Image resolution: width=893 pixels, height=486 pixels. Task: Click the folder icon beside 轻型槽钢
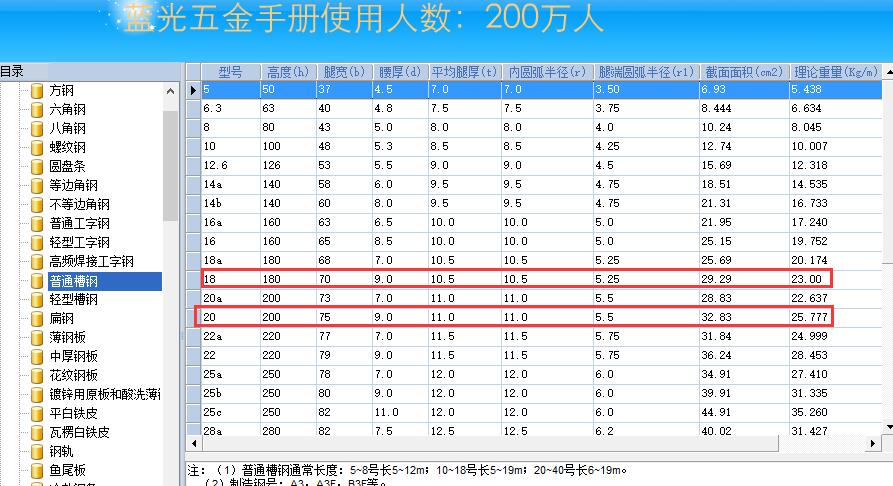37,300
